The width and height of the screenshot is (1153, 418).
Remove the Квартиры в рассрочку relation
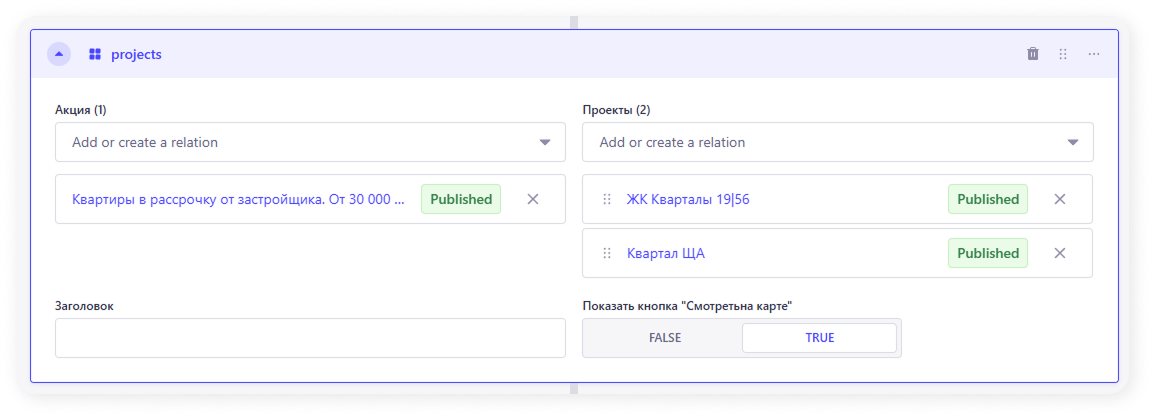(533, 199)
